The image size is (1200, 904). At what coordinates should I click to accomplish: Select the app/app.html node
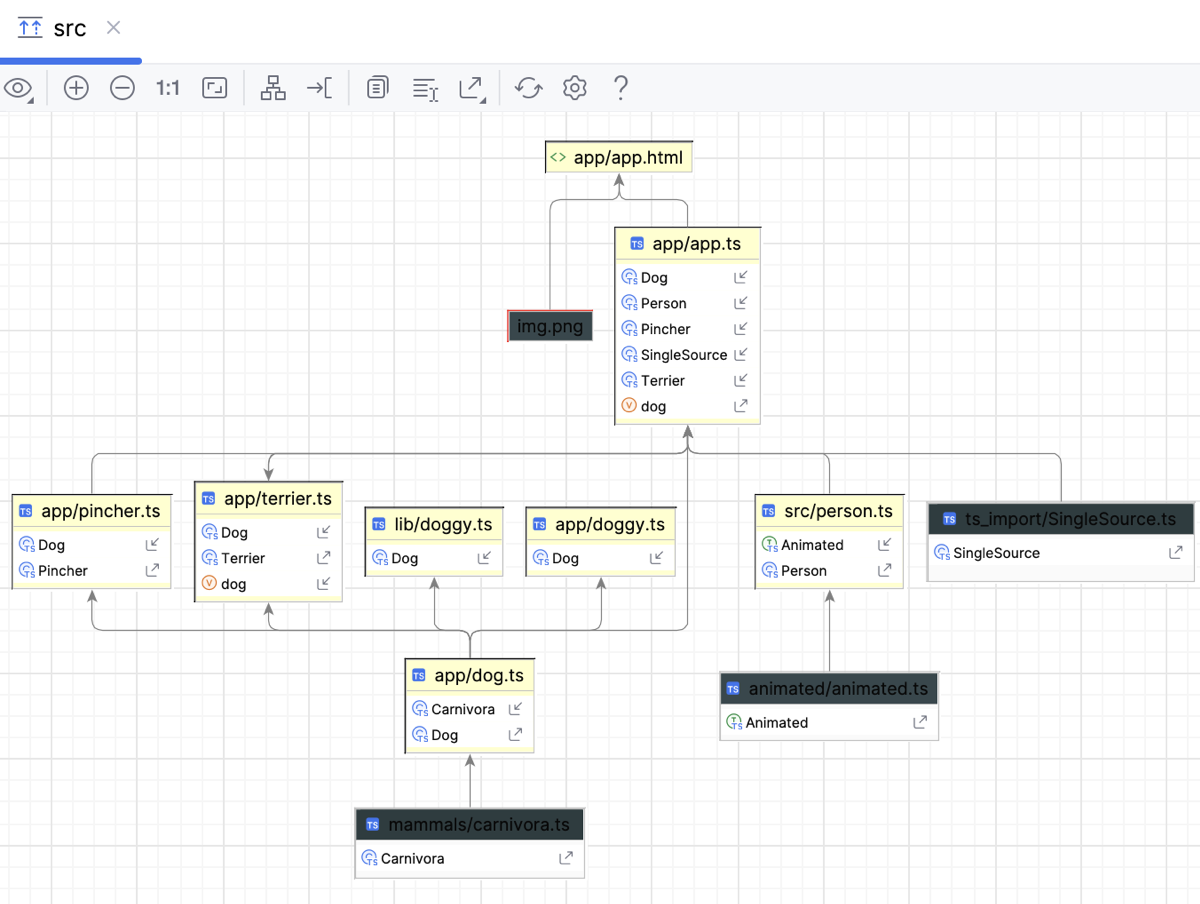(x=619, y=157)
